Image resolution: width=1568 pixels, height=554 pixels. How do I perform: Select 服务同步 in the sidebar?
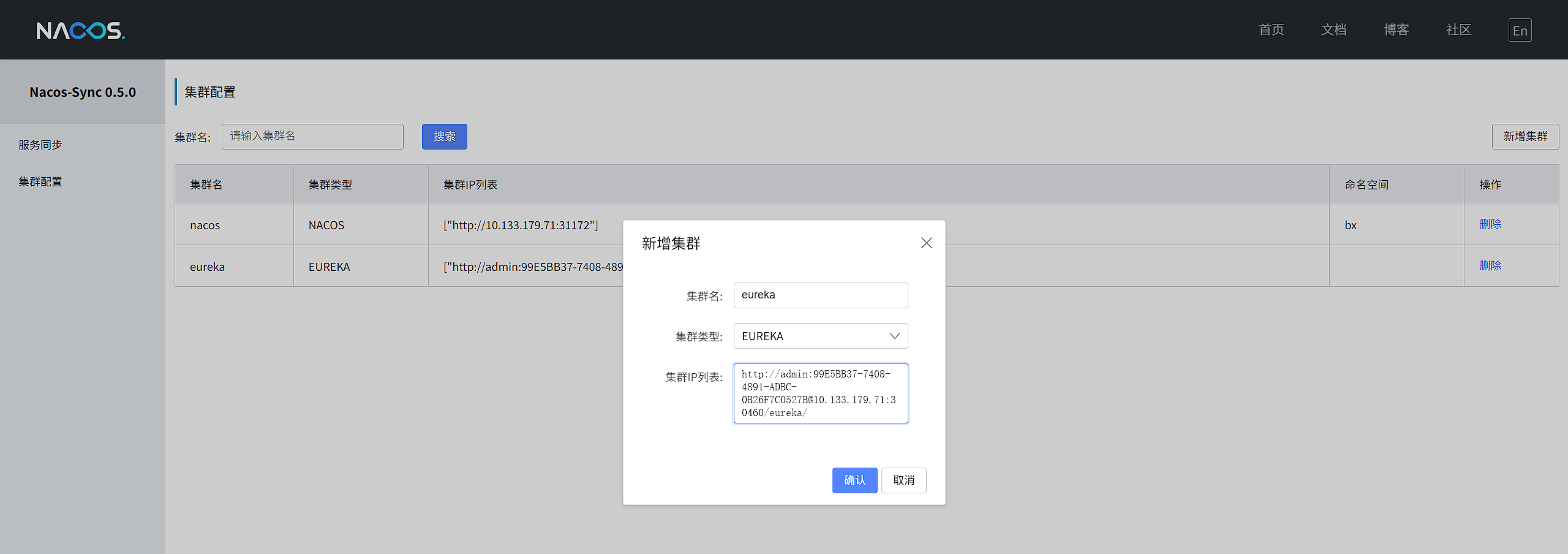point(40,145)
